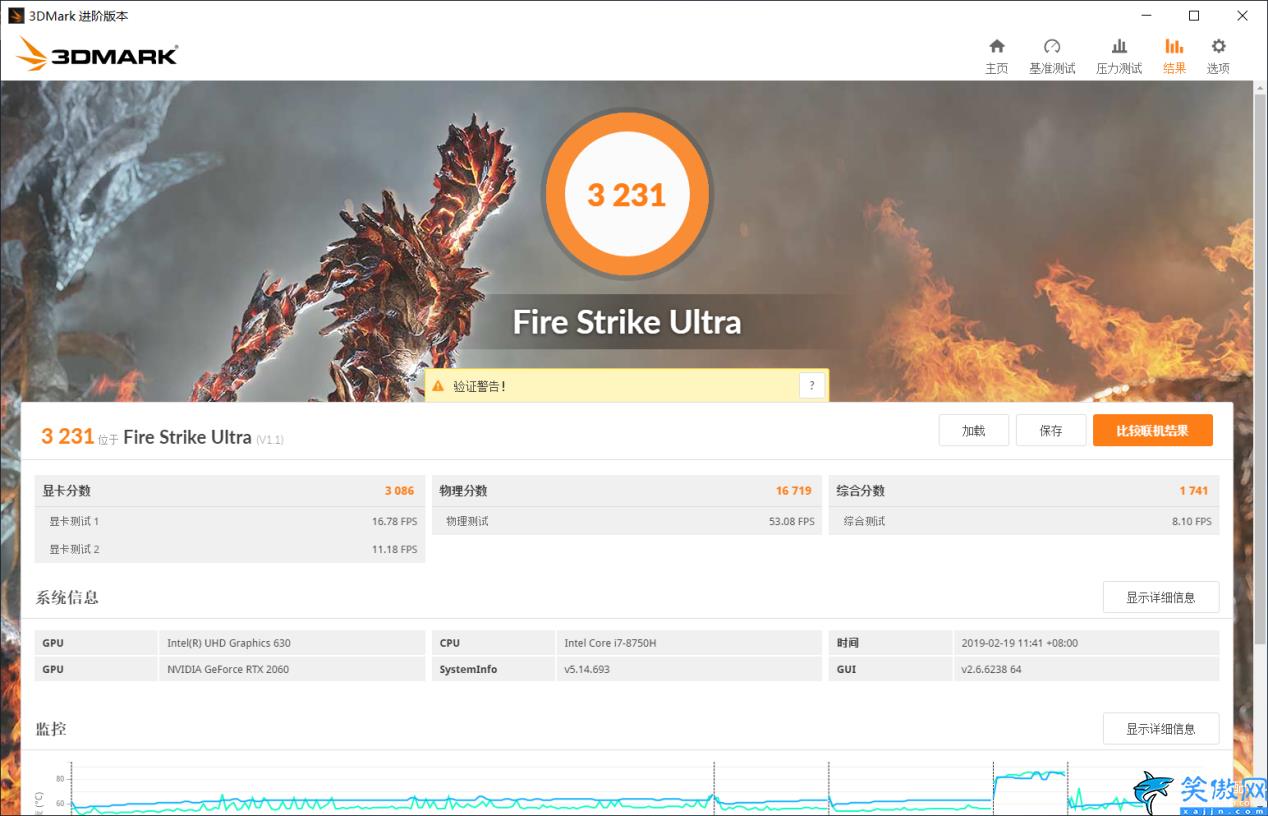This screenshot has height=816, width=1268.
Task: Click the 系统信息 section heading
Action: [x=67, y=597]
